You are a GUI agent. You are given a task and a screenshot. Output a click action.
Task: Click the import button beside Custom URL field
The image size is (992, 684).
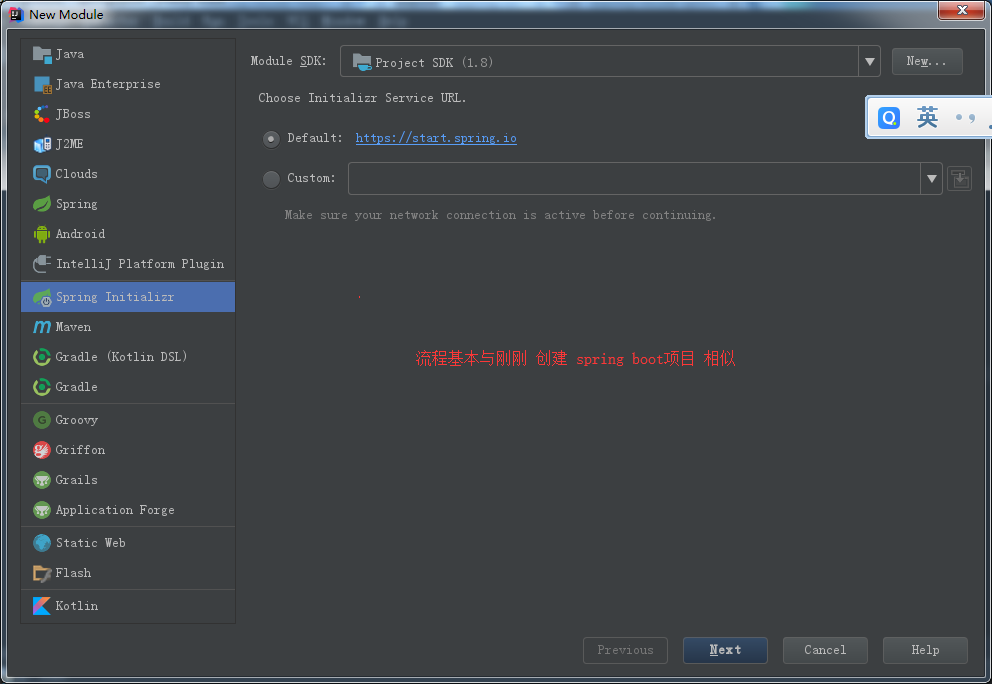click(960, 178)
